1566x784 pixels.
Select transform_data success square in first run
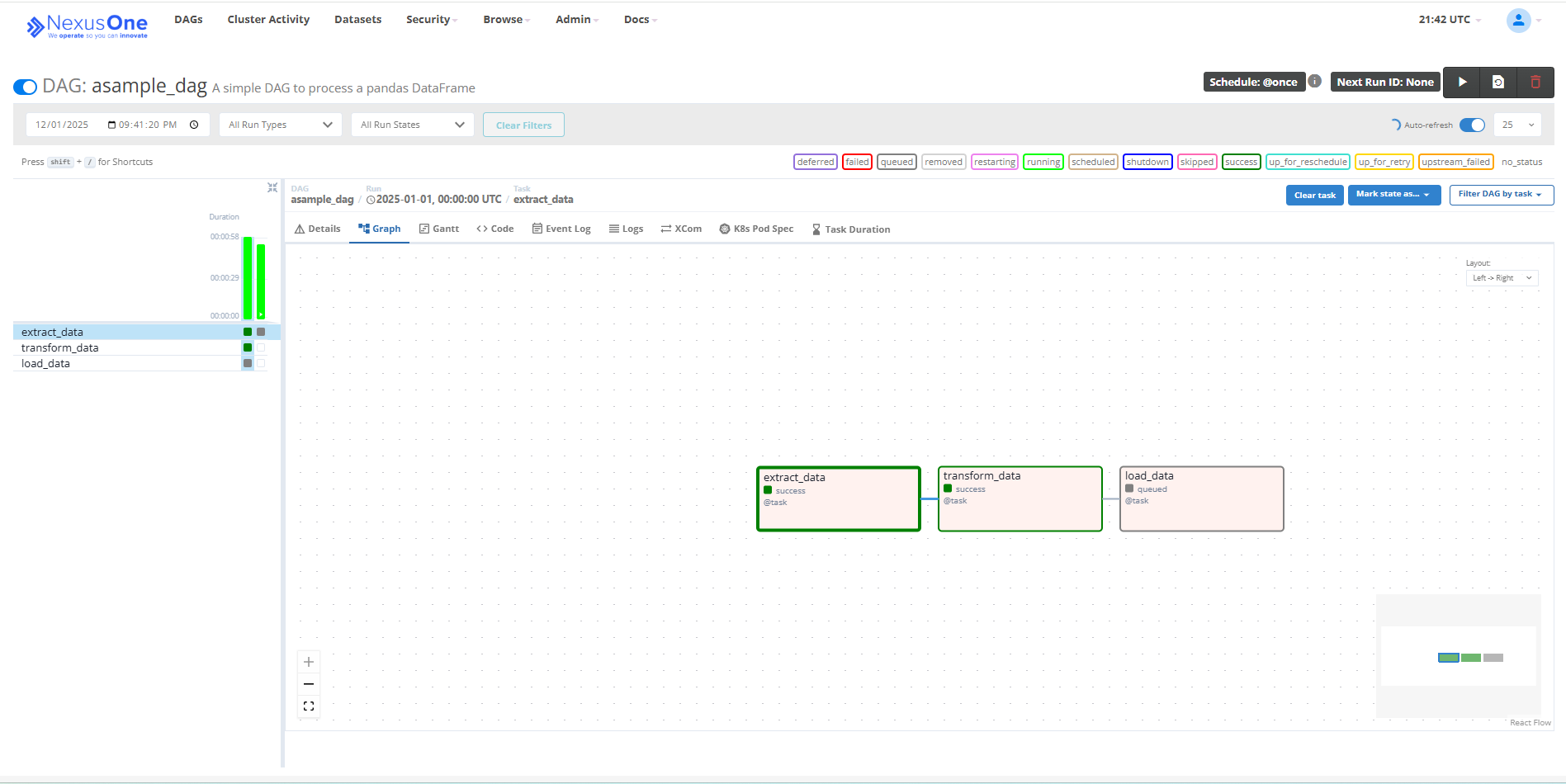(248, 347)
